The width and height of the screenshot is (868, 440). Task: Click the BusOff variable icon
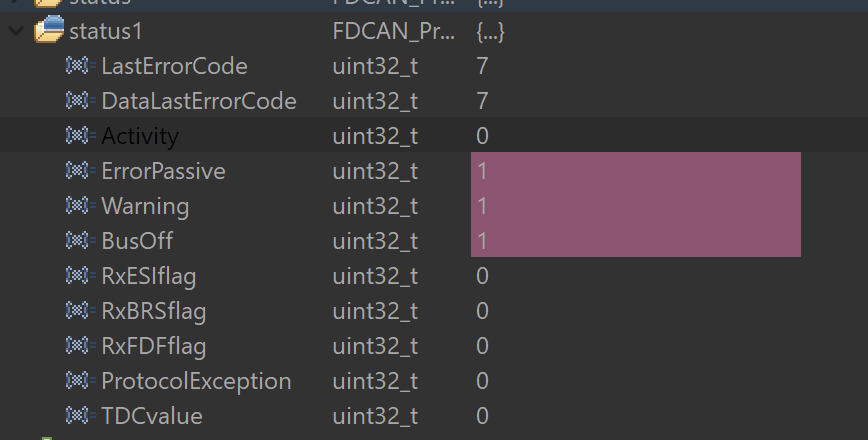[x=80, y=241]
